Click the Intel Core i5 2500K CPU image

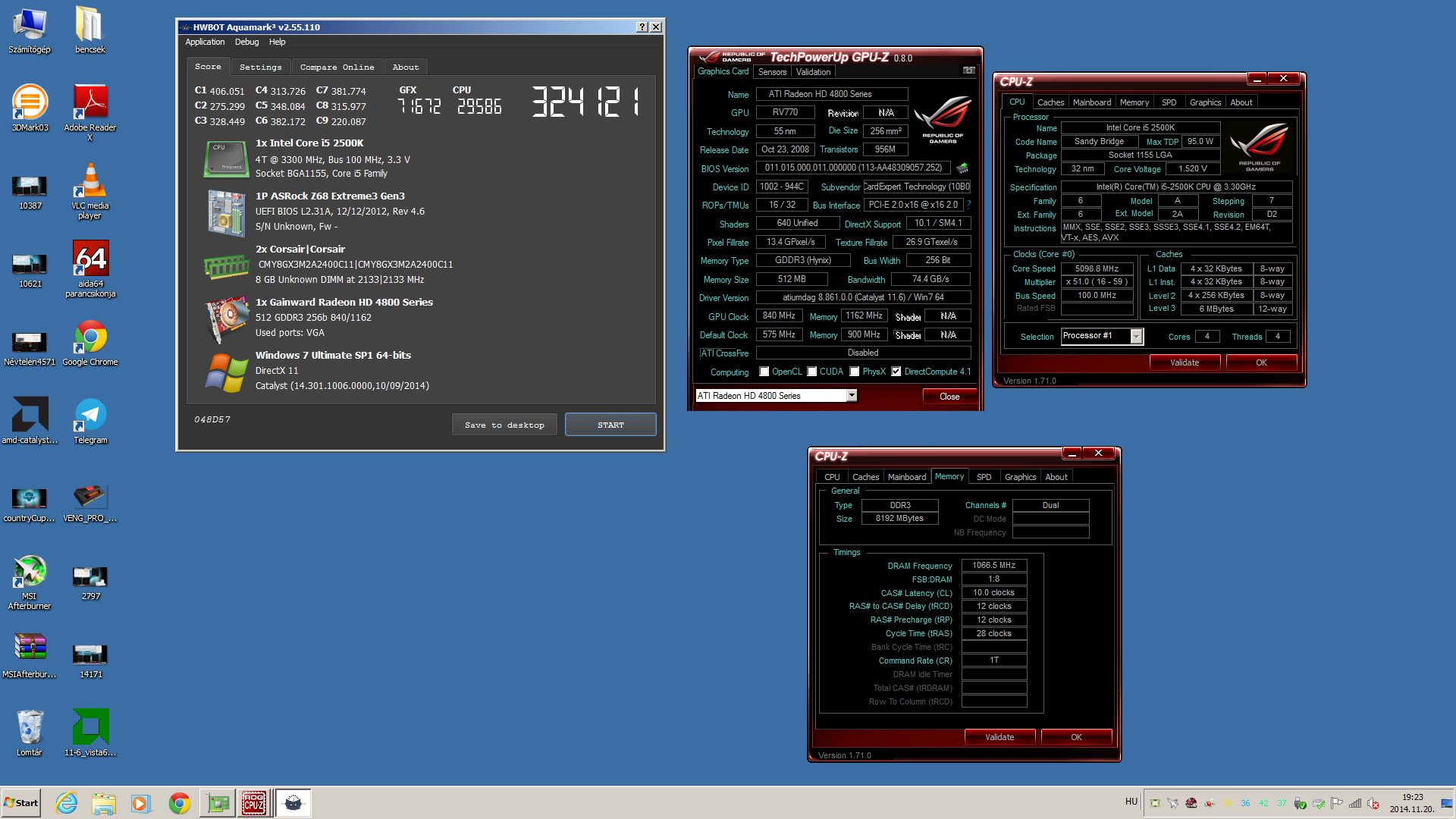tap(226, 158)
